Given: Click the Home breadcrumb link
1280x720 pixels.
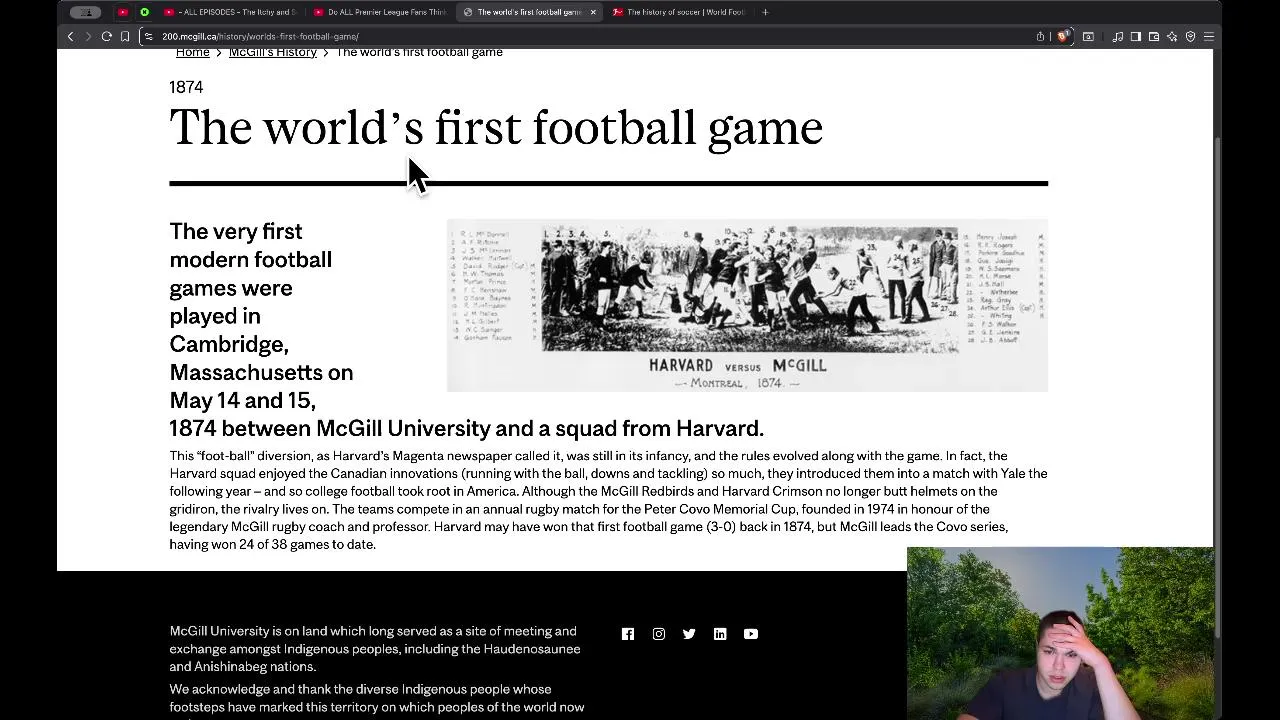Looking at the screenshot, I should pos(193,52).
